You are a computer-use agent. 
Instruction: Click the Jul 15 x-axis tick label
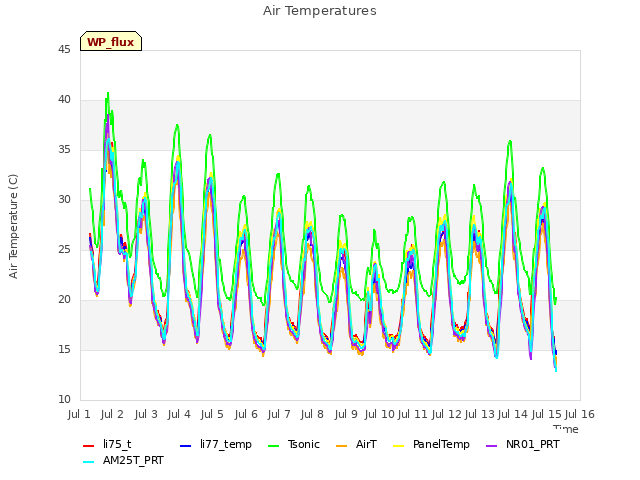point(546,414)
